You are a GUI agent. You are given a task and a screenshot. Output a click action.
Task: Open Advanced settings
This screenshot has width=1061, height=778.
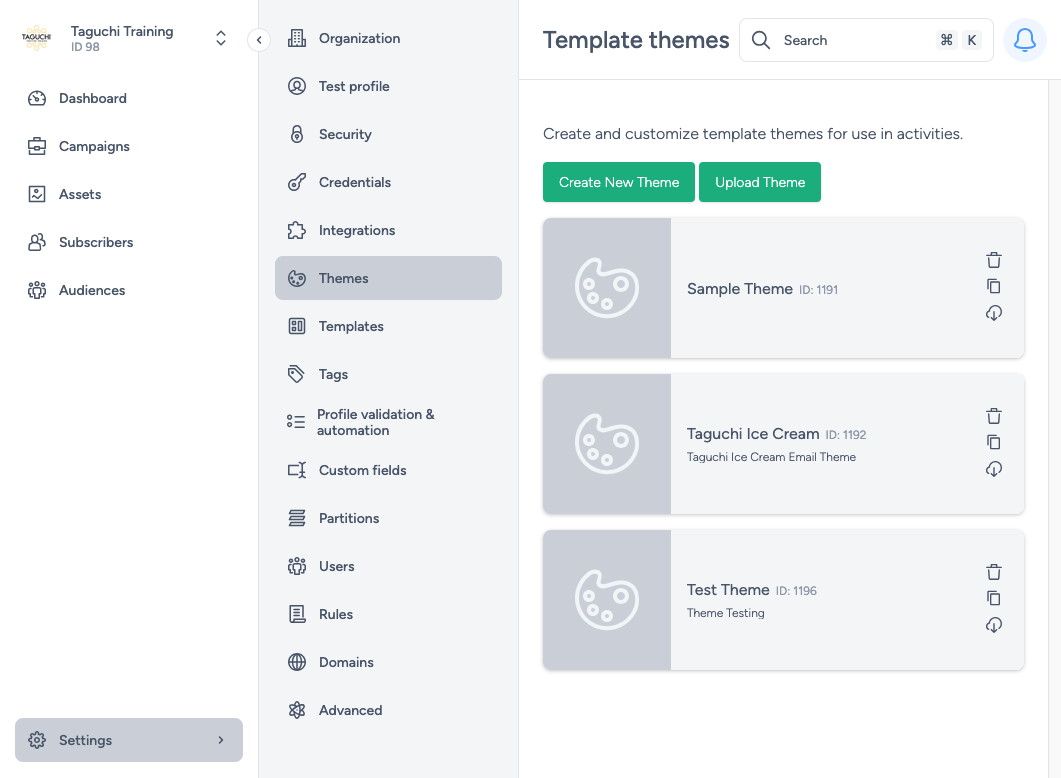(388, 710)
